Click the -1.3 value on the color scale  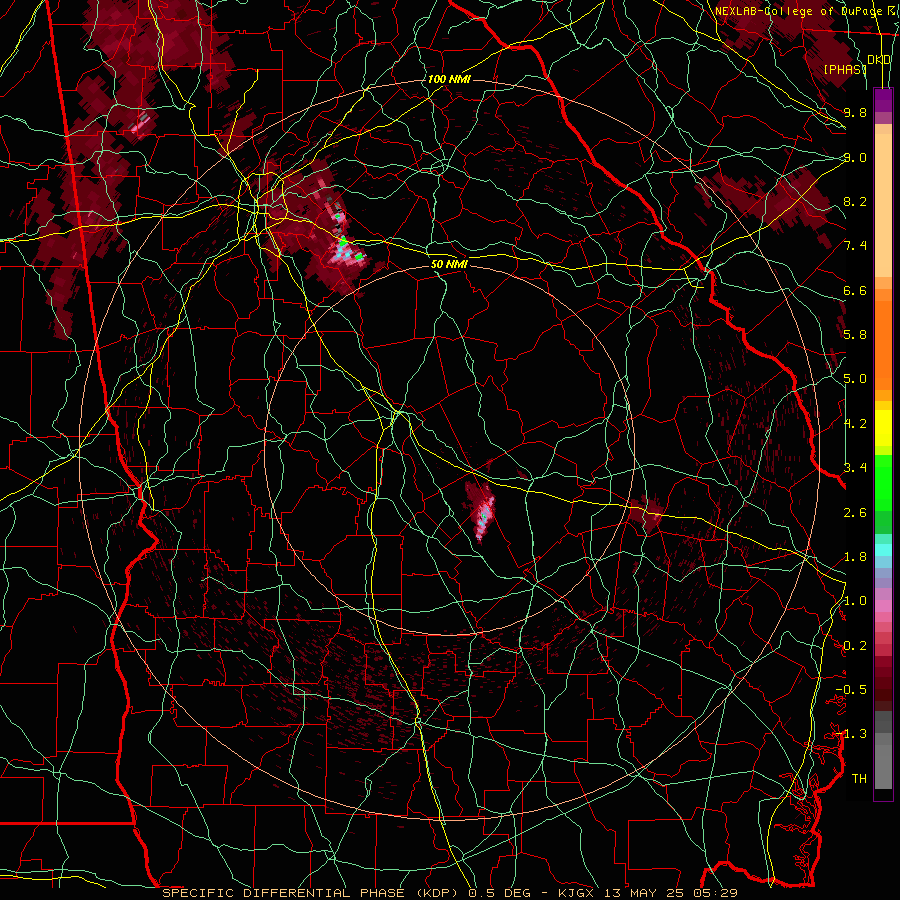[851, 734]
